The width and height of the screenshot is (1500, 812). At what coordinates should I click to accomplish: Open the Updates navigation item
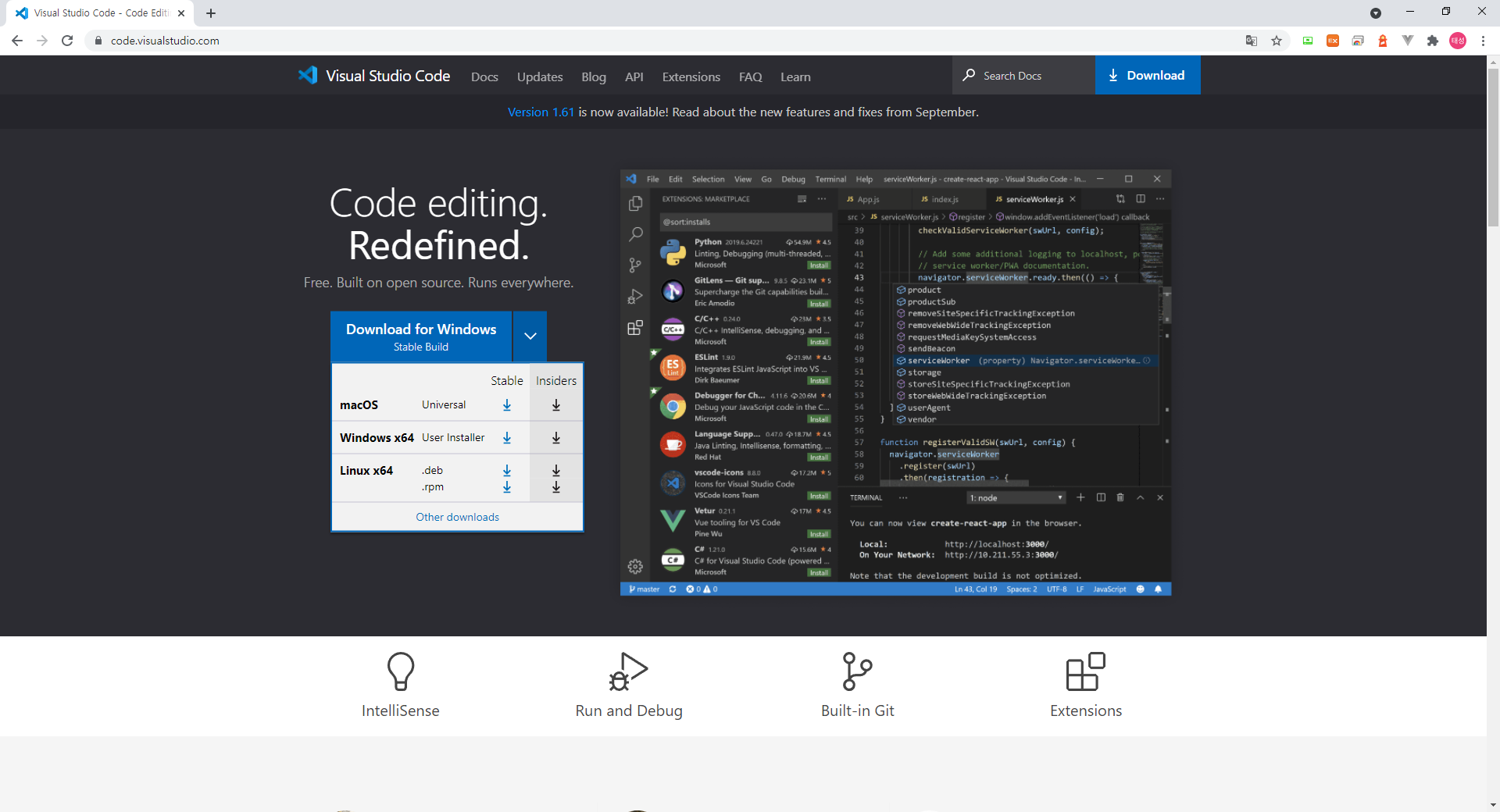coord(540,77)
